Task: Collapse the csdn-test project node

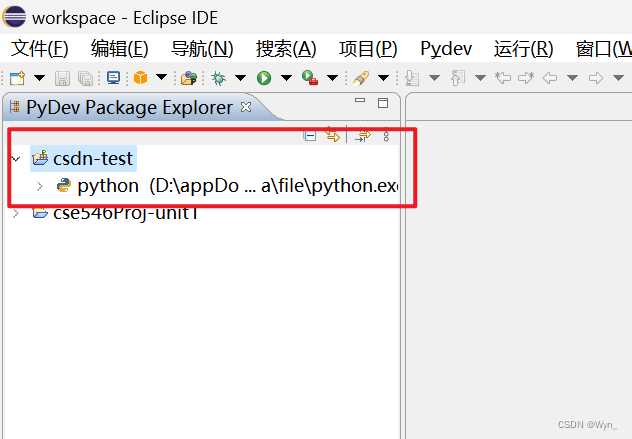Action: tap(16, 159)
